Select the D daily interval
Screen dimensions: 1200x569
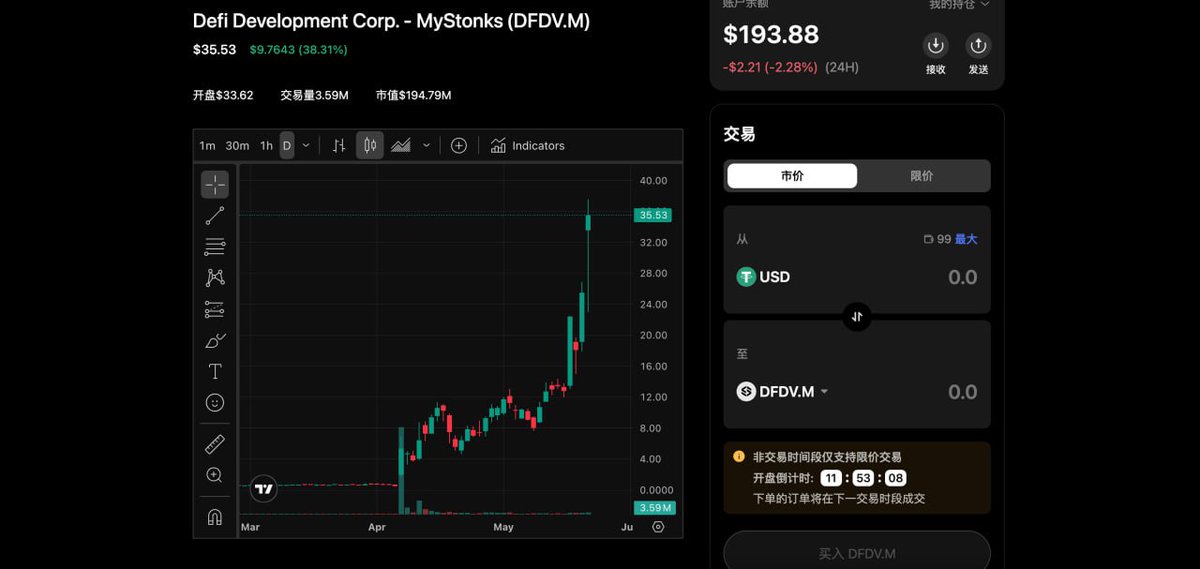(287, 146)
